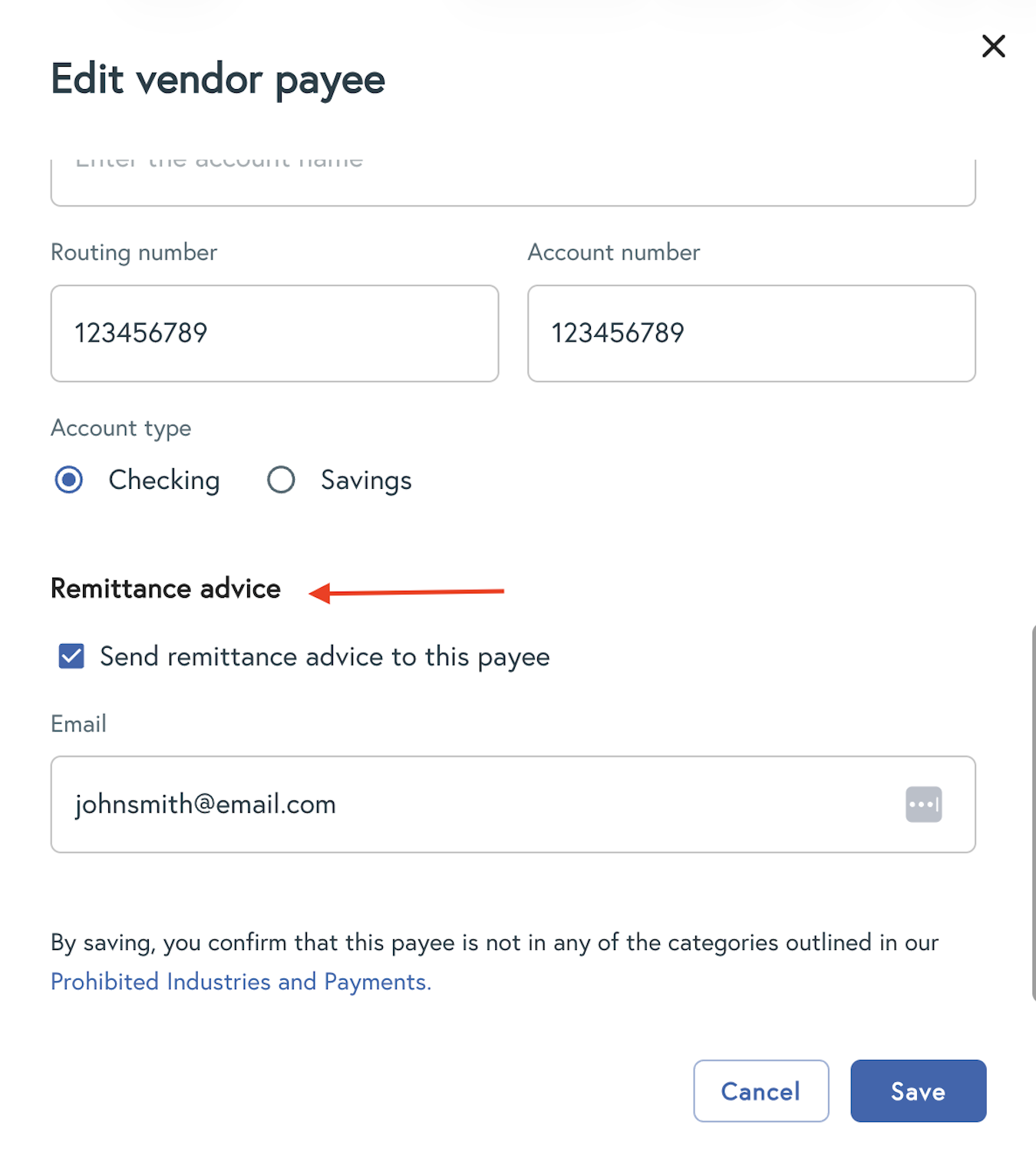Click the autofill icon in Email field
The width and height of the screenshot is (1036, 1165).
click(923, 804)
